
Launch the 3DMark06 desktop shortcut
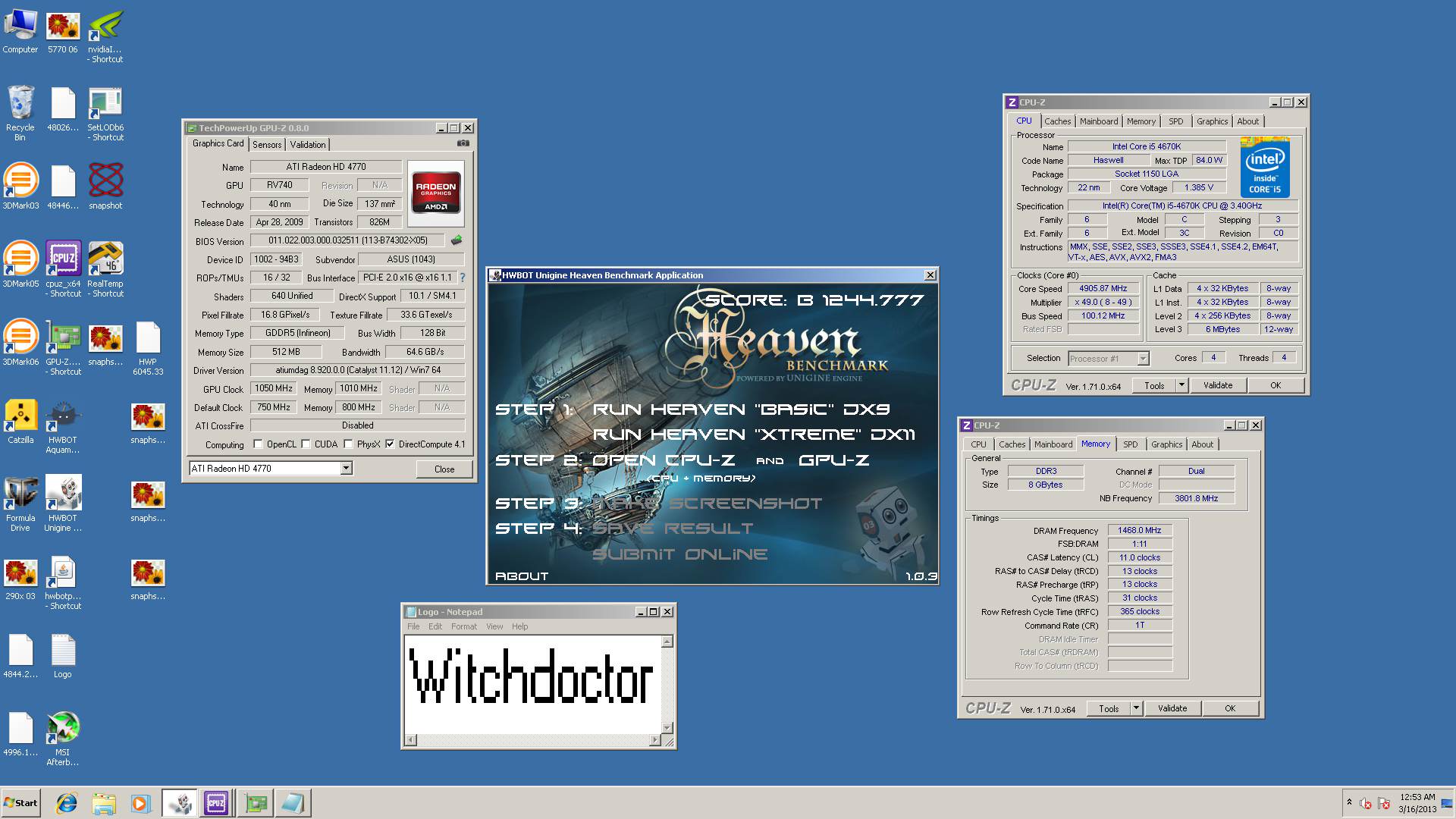click(x=20, y=343)
